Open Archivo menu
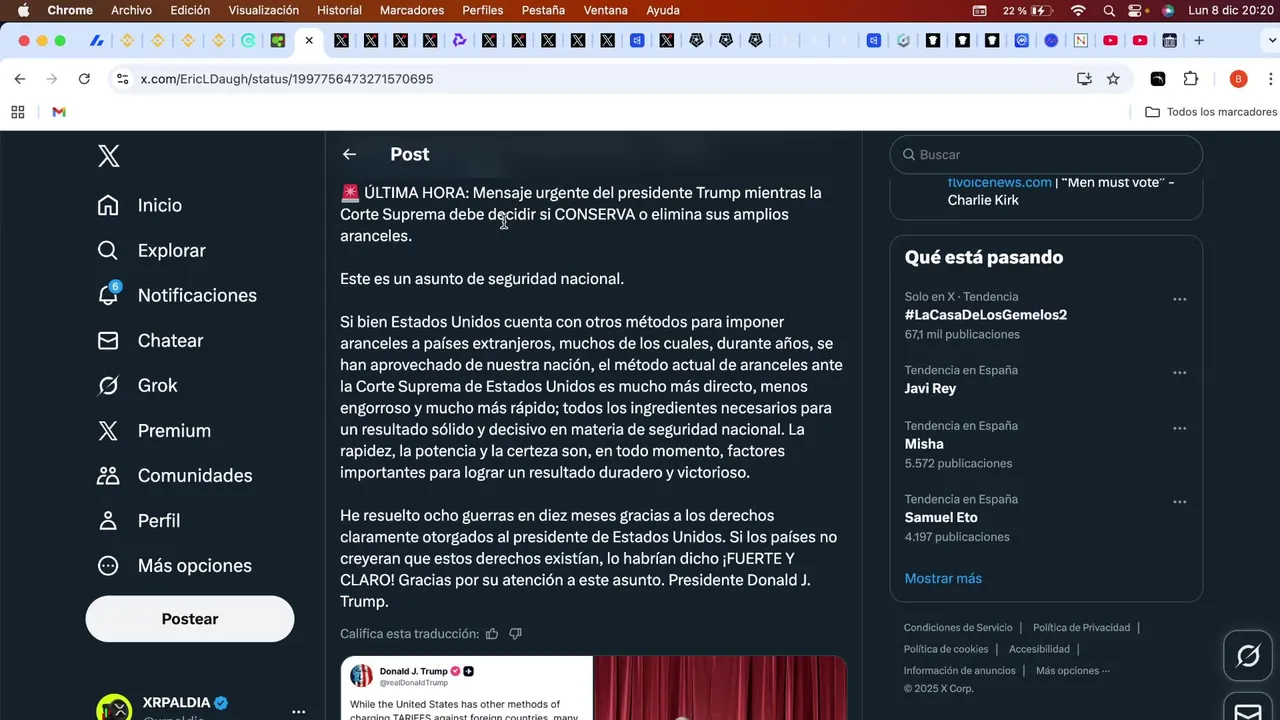The height and width of the screenshot is (720, 1280). (131, 10)
